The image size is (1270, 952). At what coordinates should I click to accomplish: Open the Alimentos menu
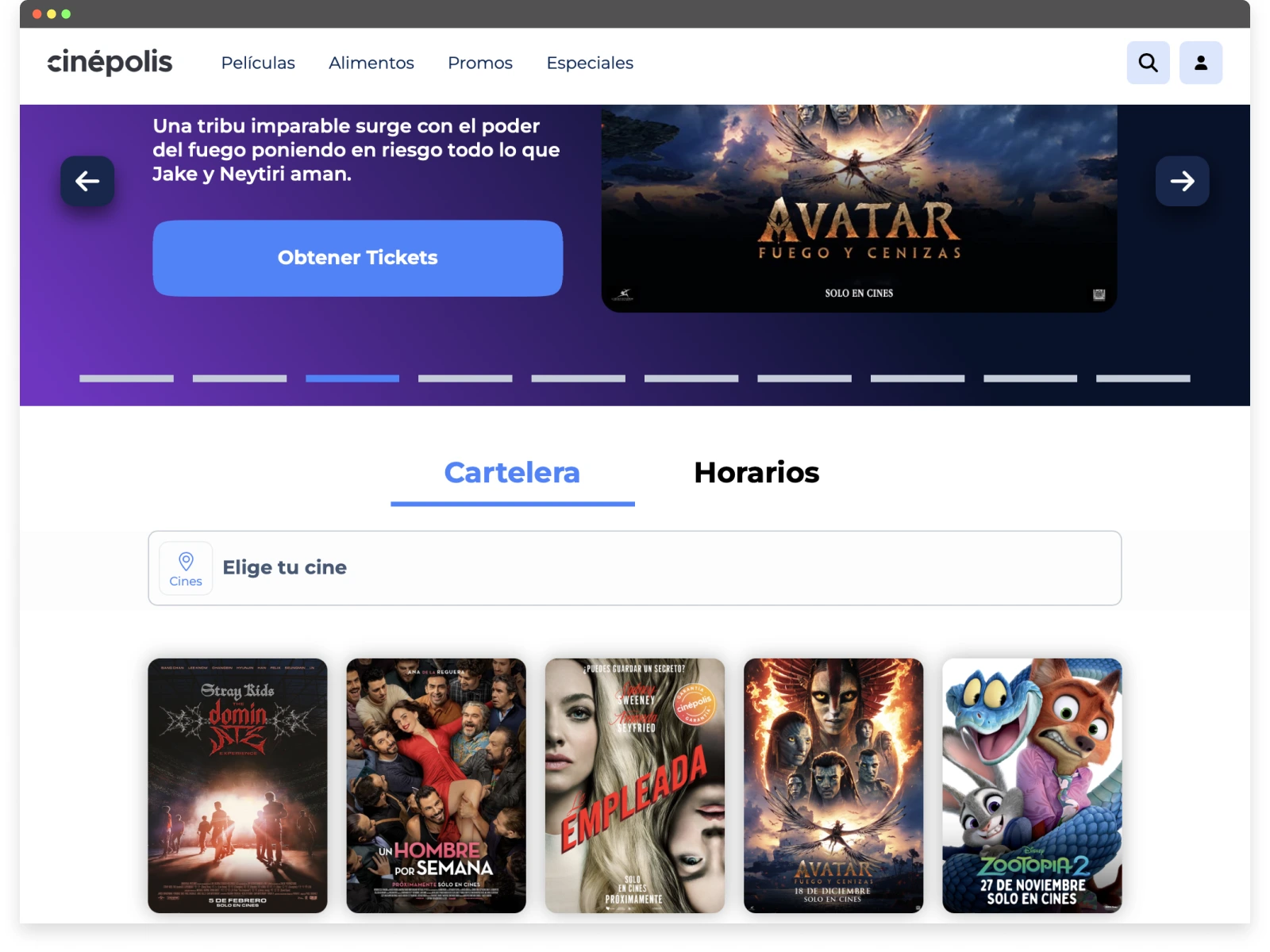click(x=371, y=63)
